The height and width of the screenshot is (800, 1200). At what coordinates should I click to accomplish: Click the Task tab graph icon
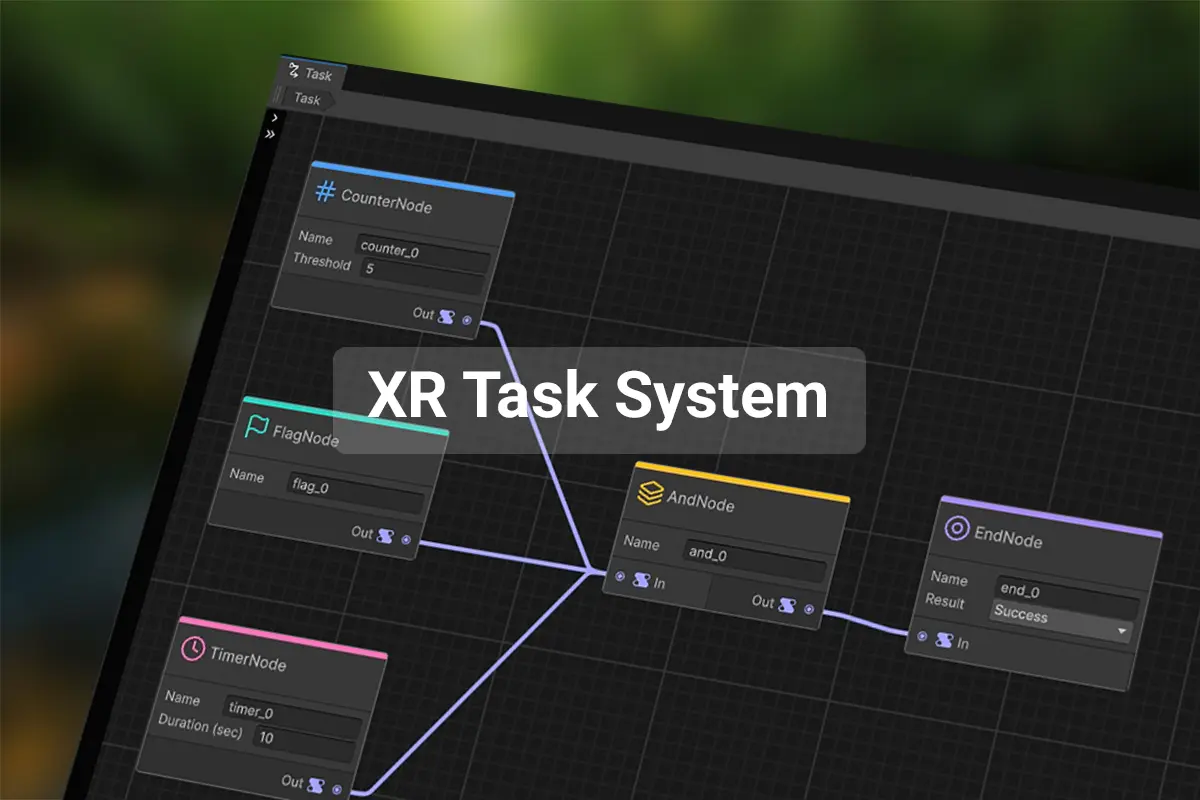pos(294,71)
